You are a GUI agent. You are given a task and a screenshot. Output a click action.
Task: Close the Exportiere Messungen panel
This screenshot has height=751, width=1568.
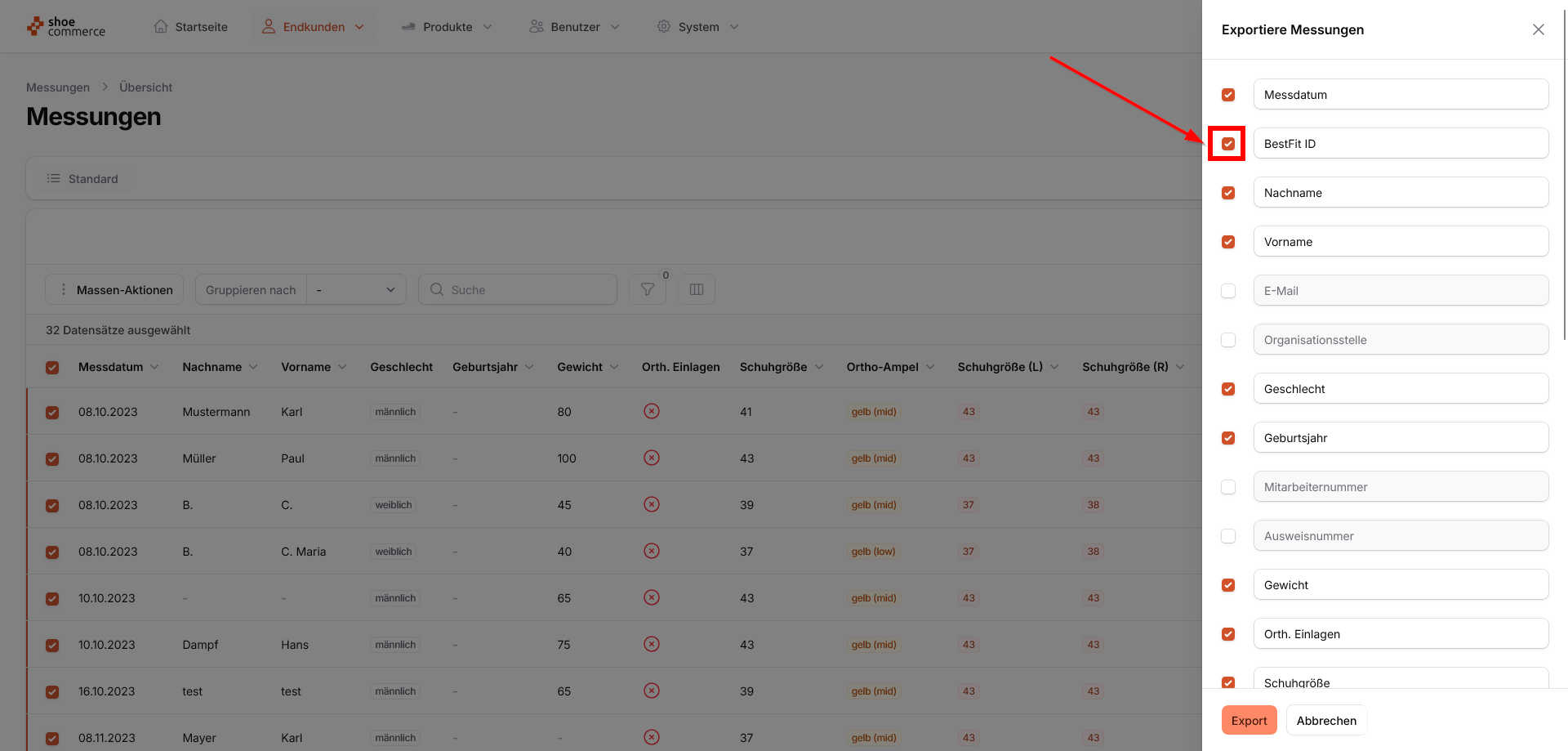1538,29
